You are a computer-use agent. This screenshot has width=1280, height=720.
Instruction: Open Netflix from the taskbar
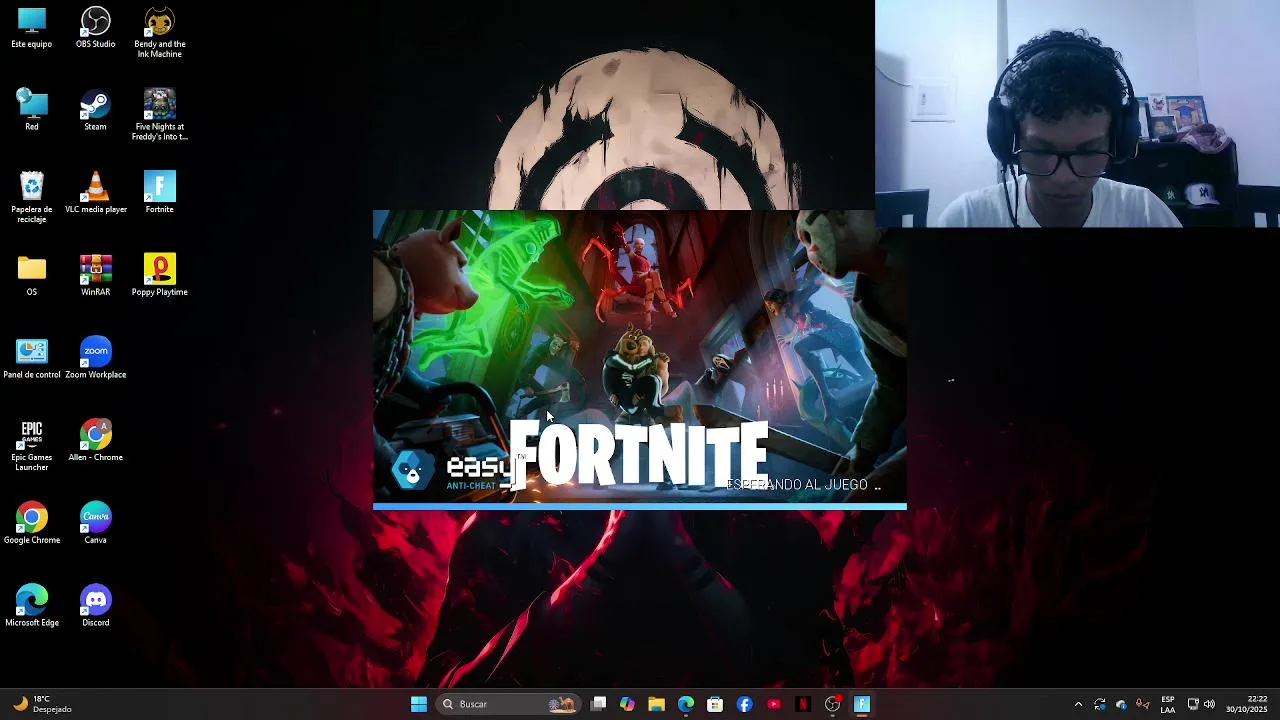[803, 704]
